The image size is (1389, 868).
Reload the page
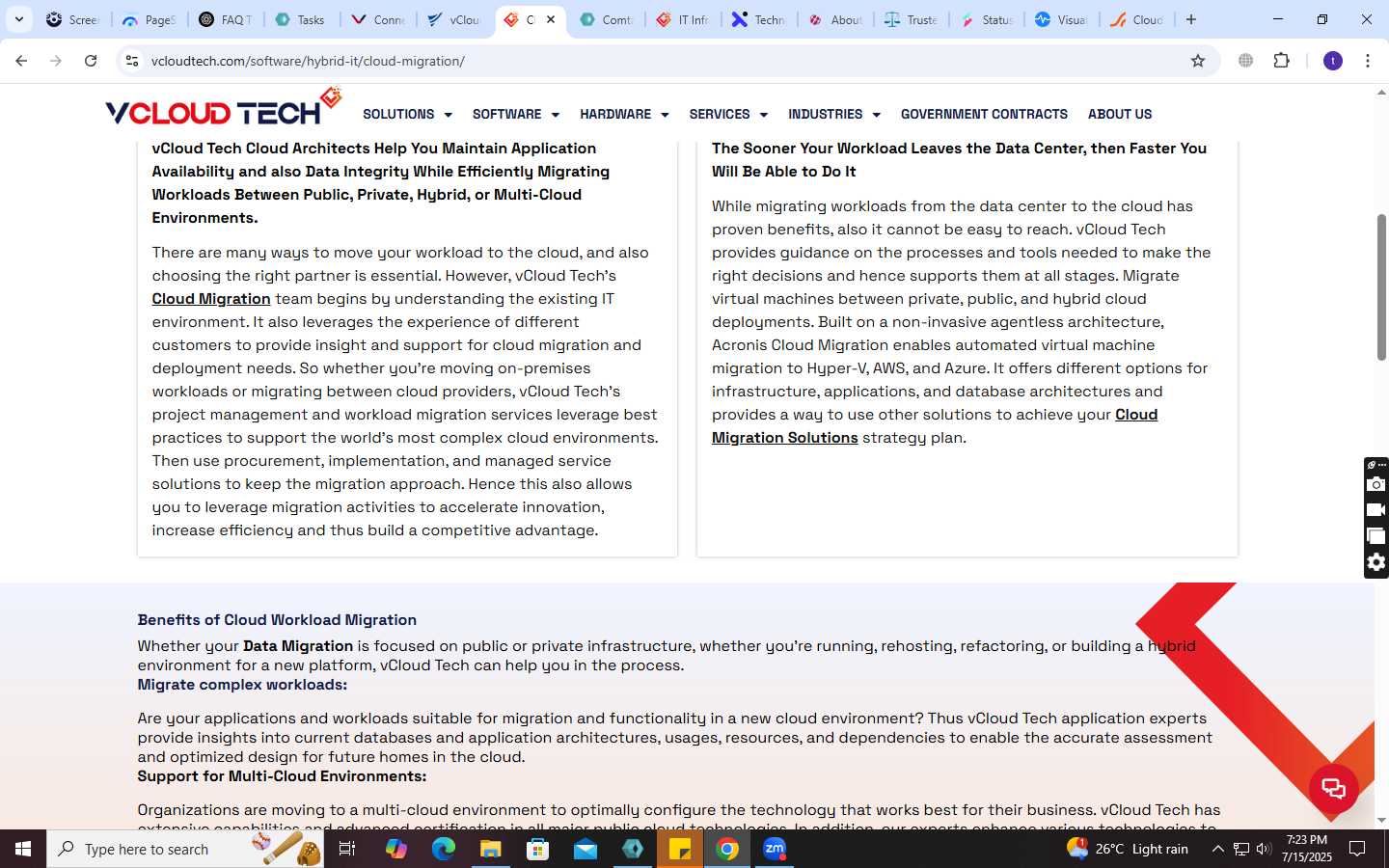pyautogui.click(x=91, y=61)
